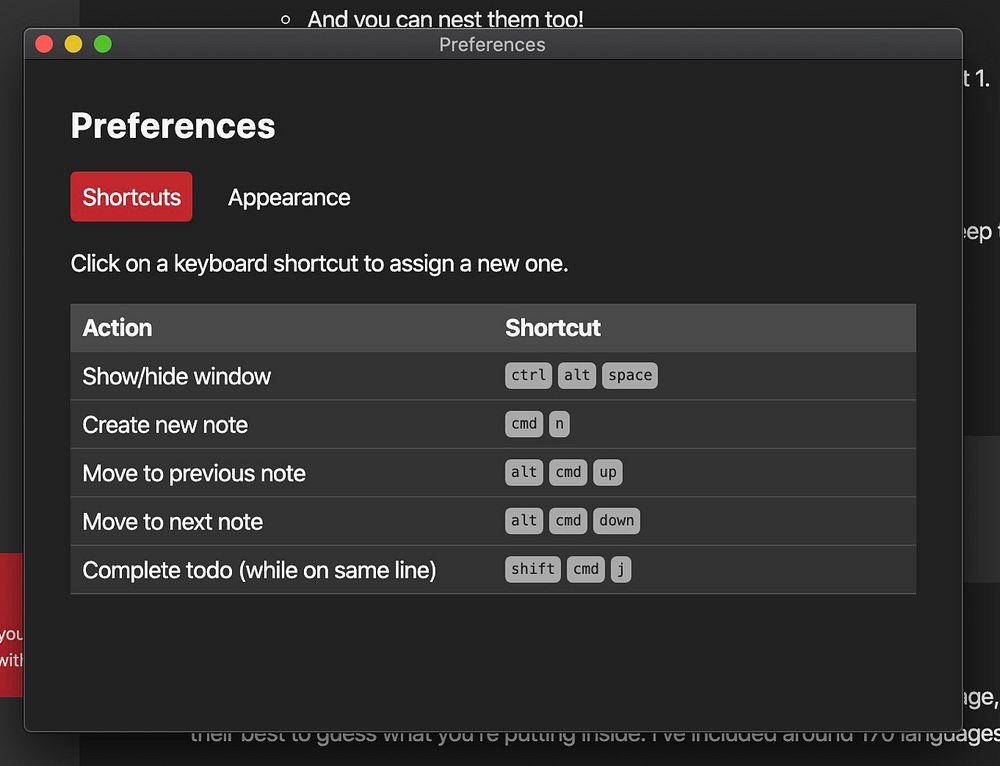Select the Shortcuts tab
The width and height of the screenshot is (1000, 766).
[x=131, y=197]
